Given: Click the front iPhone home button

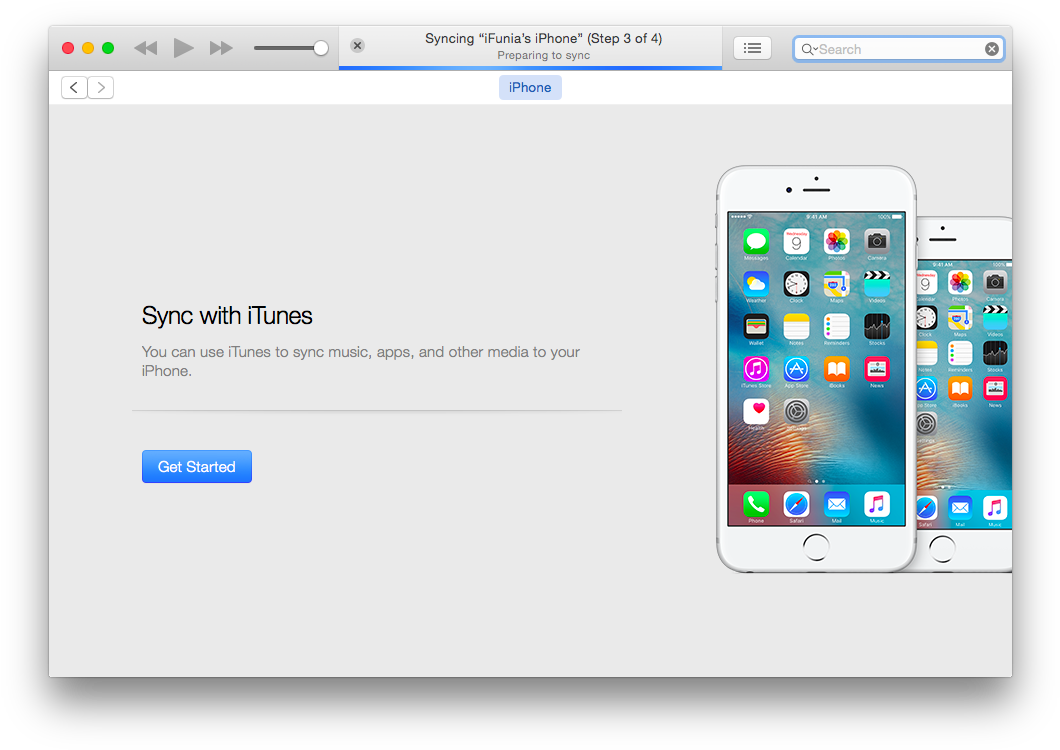Looking at the screenshot, I should tap(816, 547).
